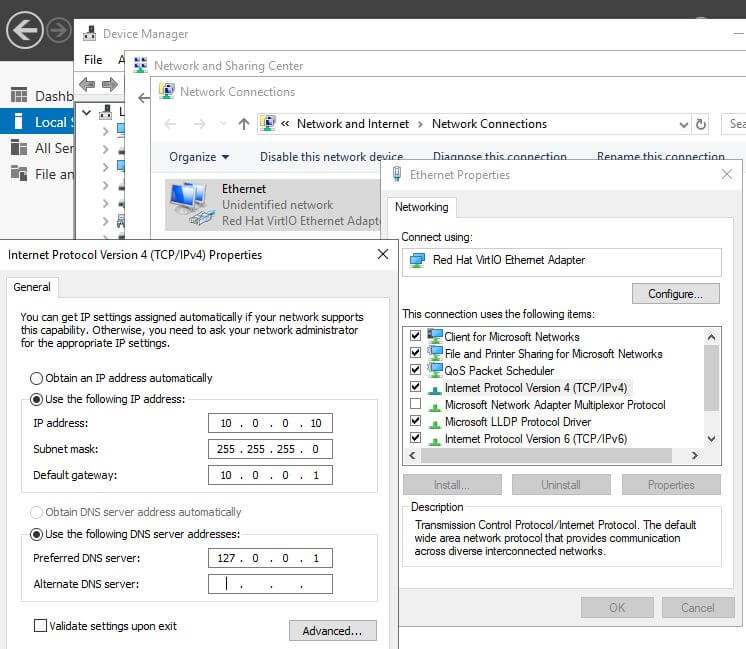Click the items list scroll down arrow

coord(711,438)
